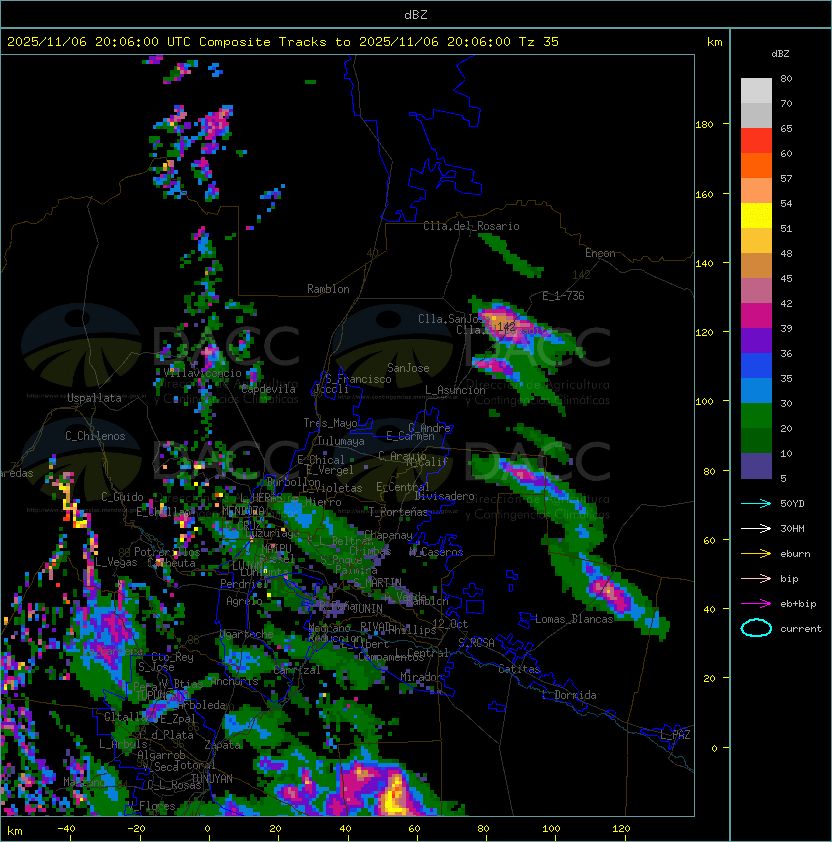832x842 pixels.
Task: Click the cyan current ellipse icon
Action: (756, 628)
